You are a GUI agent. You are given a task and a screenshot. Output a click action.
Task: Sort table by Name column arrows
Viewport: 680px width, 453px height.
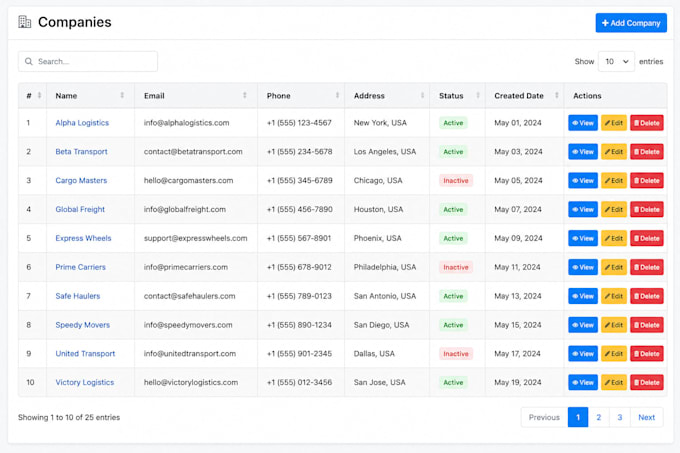122,95
